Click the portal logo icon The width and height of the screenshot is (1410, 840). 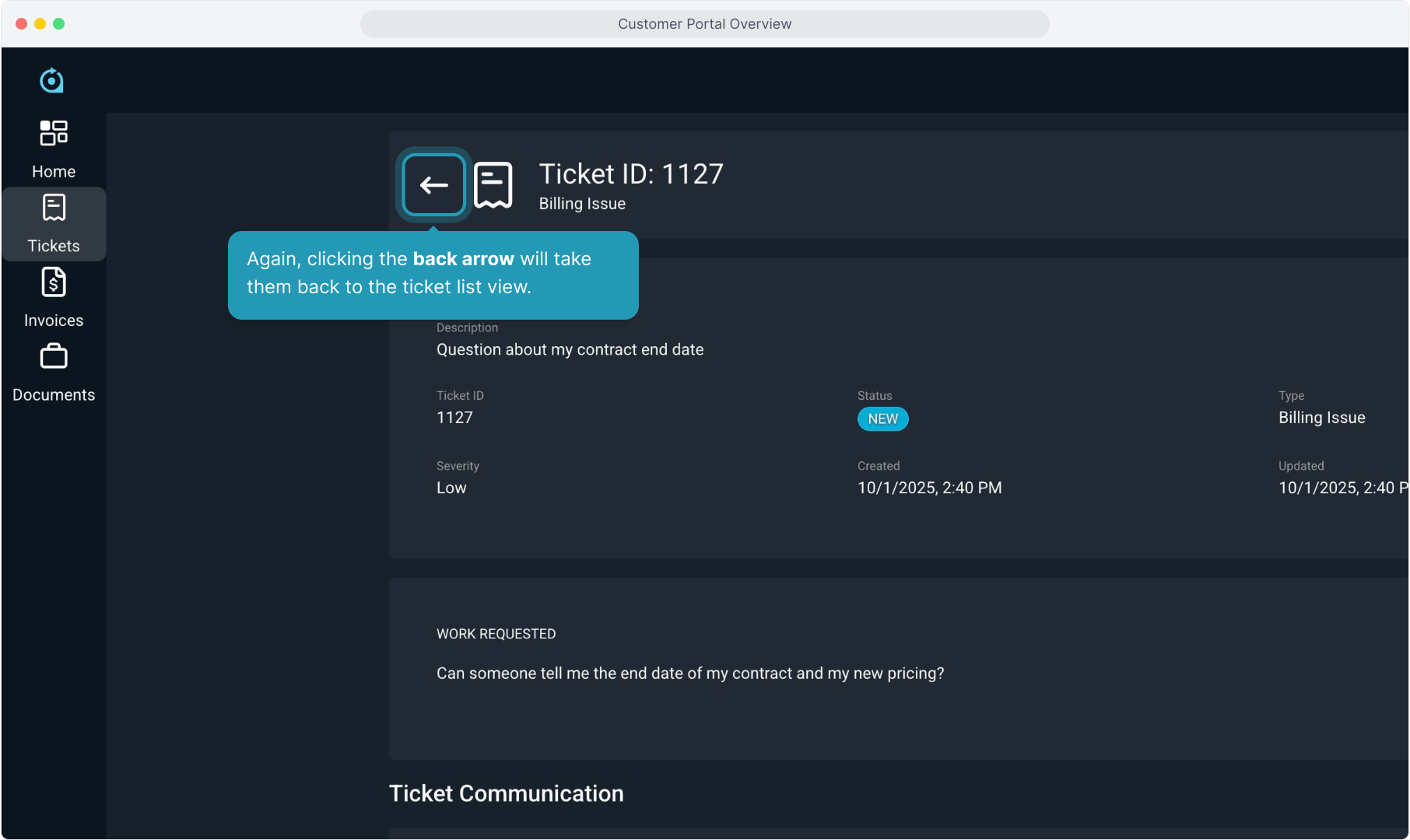coord(52,80)
